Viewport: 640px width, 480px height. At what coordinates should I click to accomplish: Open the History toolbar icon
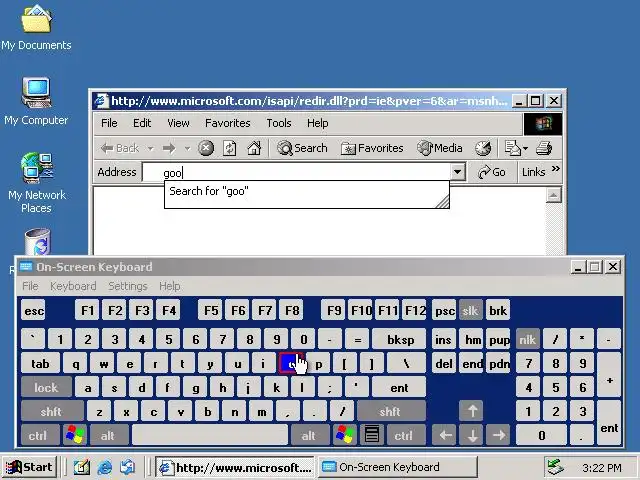(483, 148)
